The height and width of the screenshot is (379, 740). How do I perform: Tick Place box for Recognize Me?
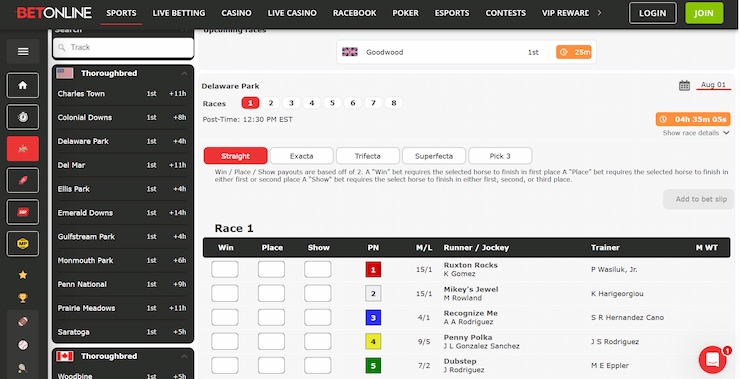coord(271,318)
